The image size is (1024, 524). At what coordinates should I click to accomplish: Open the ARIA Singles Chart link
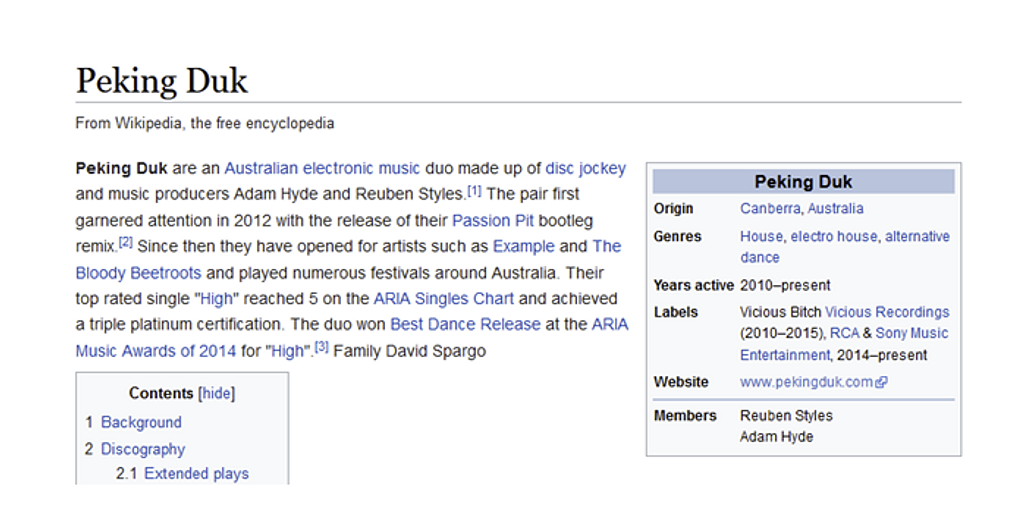(443, 298)
